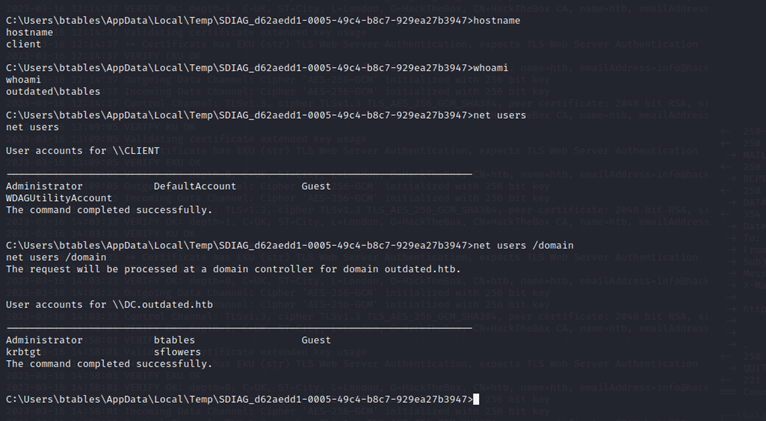Viewport: 766px width, 421px height.
Task: Click the 'client' hostname output line
Action: point(23,44)
